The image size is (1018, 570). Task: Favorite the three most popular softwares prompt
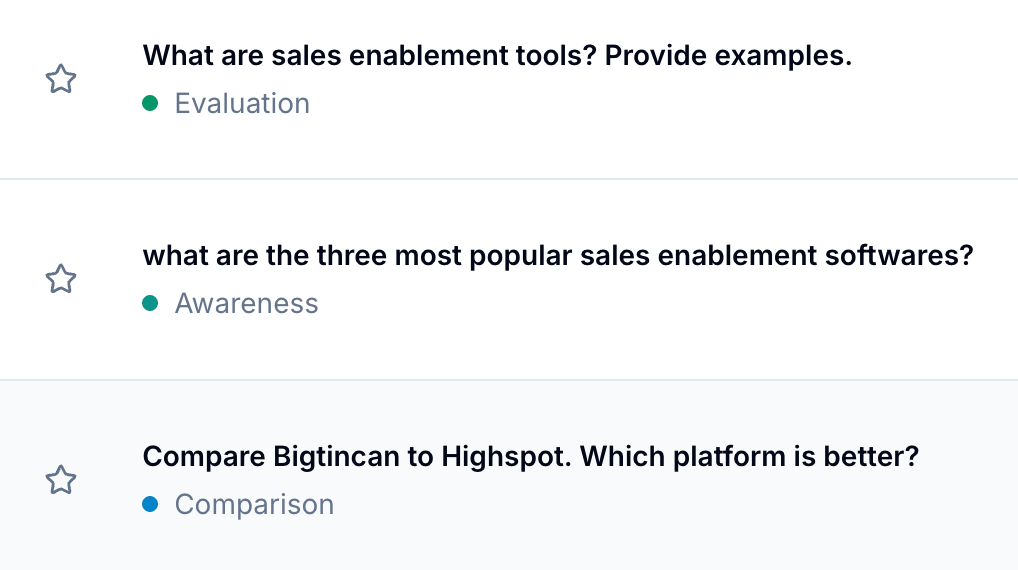61,279
